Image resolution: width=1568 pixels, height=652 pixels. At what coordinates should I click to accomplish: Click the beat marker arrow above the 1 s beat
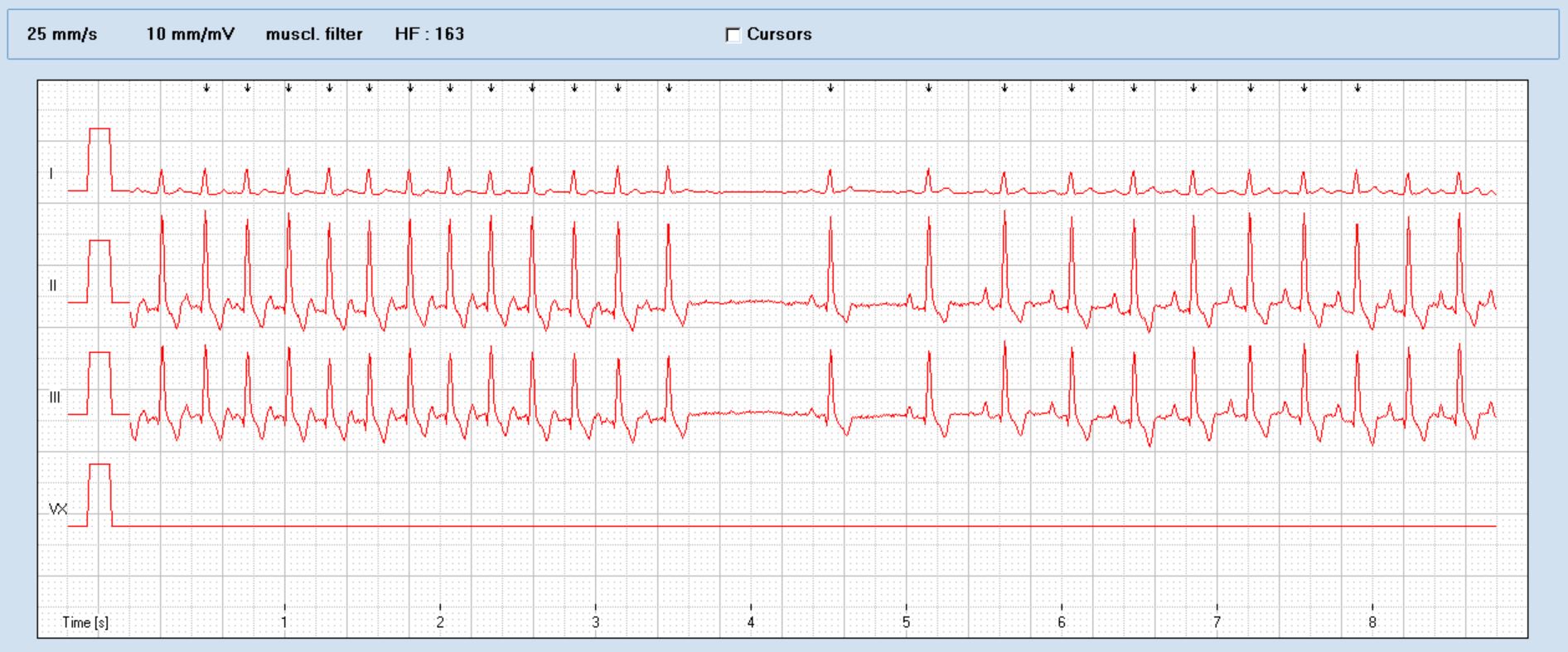pyautogui.click(x=288, y=88)
